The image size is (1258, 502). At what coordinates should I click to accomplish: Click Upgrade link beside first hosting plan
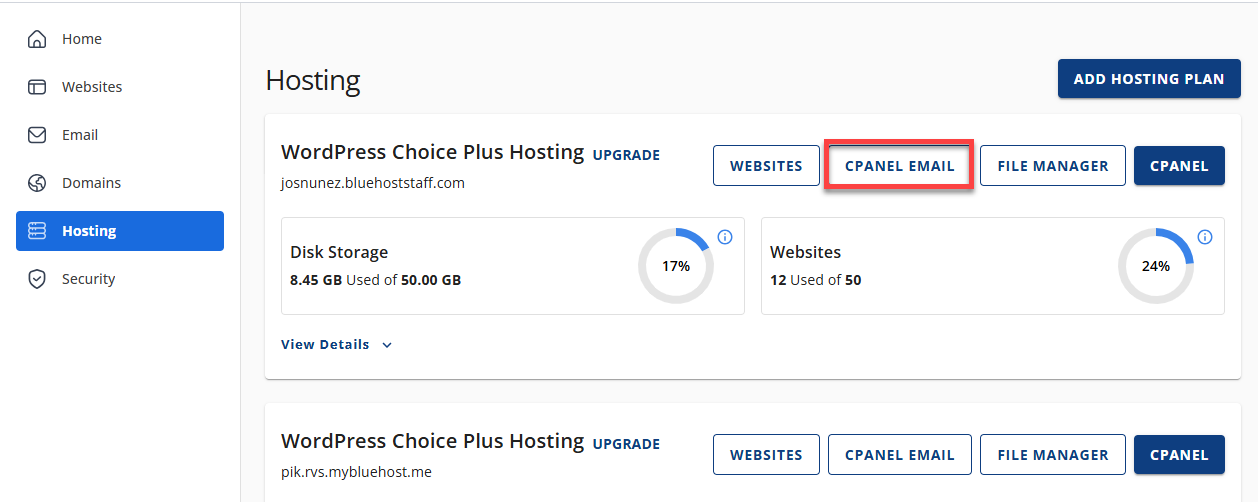pyautogui.click(x=626, y=155)
